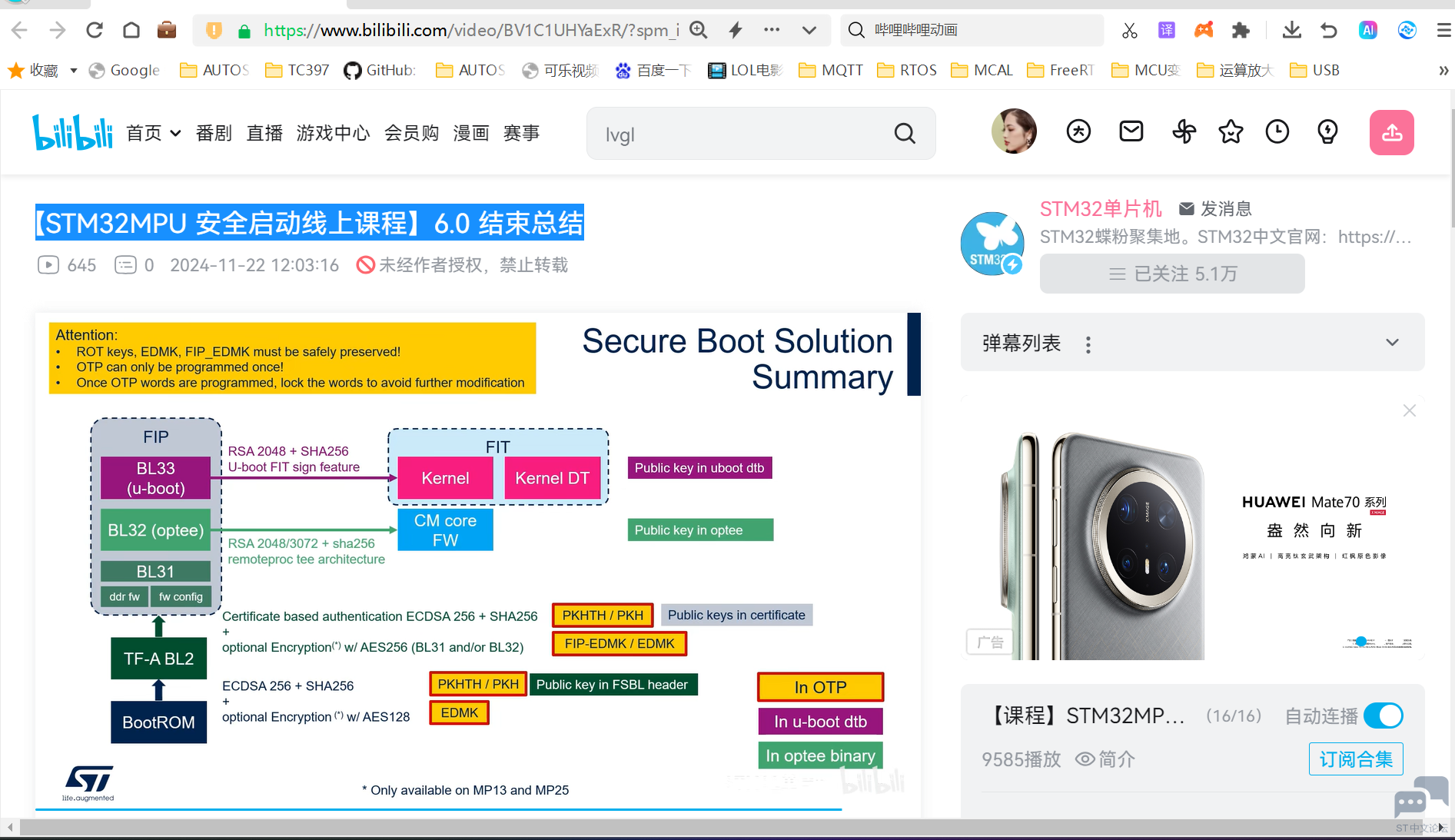
Task: Expand the 弹幕列表 panel chevron
Action: point(1392,343)
